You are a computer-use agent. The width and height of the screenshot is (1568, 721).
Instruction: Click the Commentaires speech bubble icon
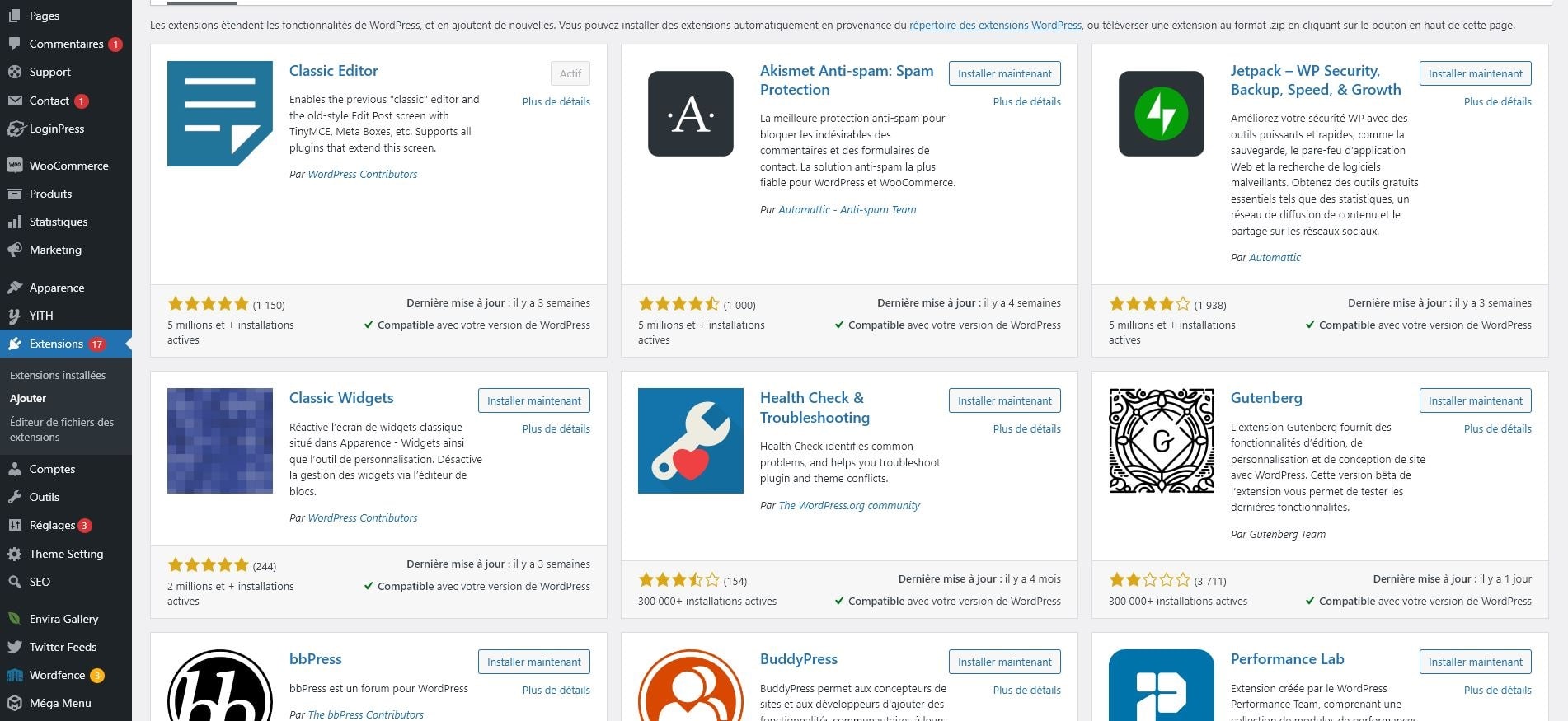click(15, 44)
